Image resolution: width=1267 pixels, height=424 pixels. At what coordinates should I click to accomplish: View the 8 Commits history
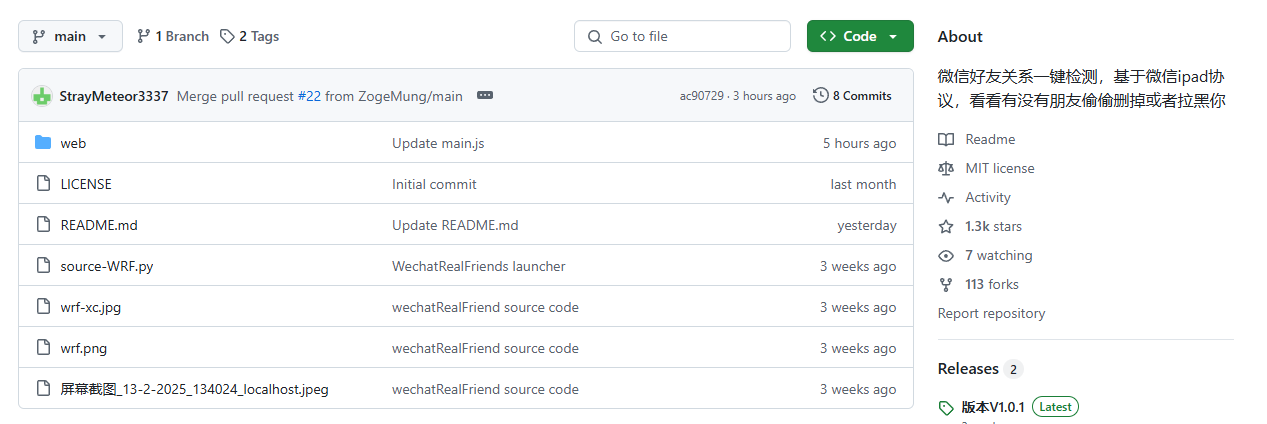852,96
